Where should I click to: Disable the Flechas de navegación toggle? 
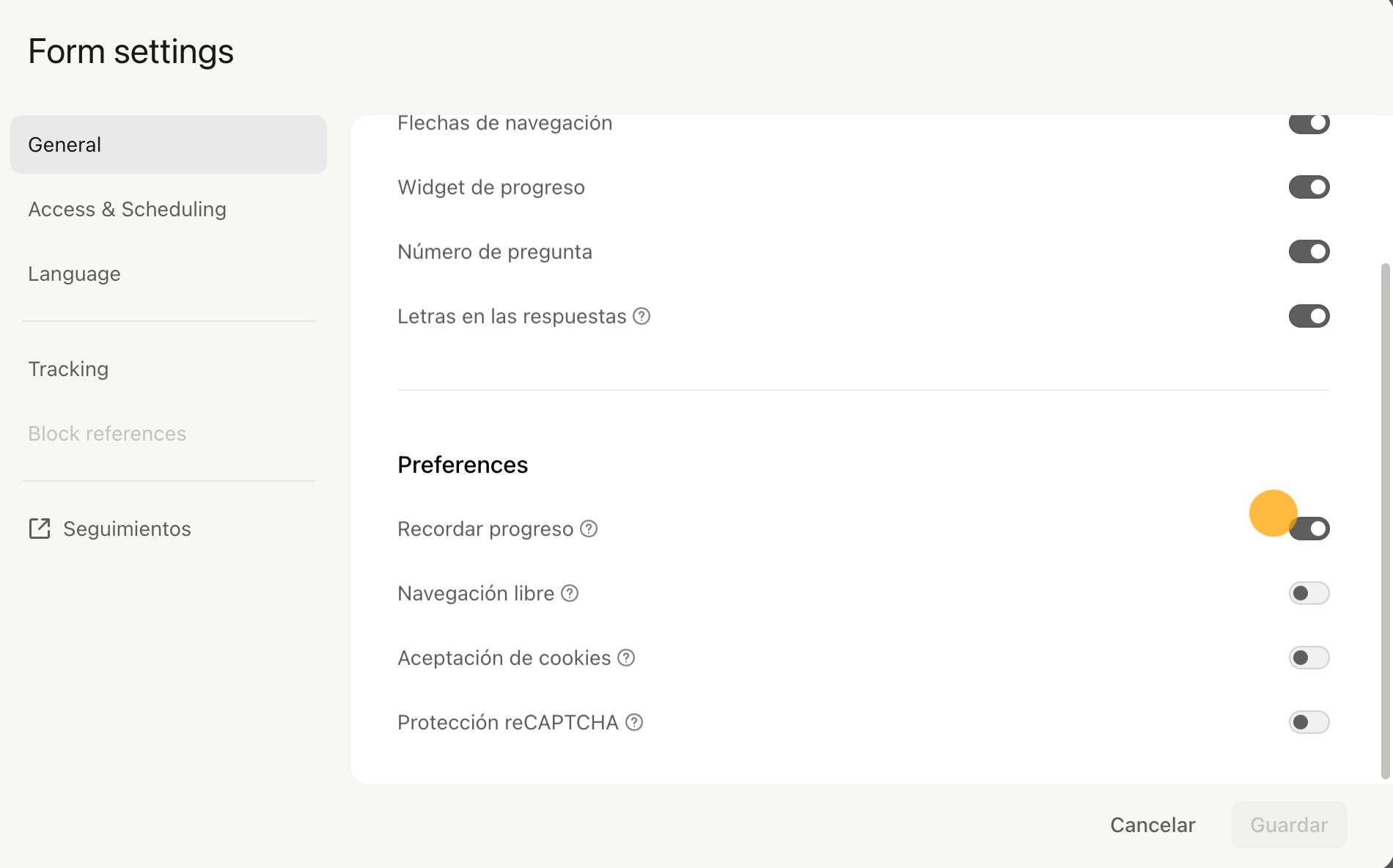point(1309,123)
